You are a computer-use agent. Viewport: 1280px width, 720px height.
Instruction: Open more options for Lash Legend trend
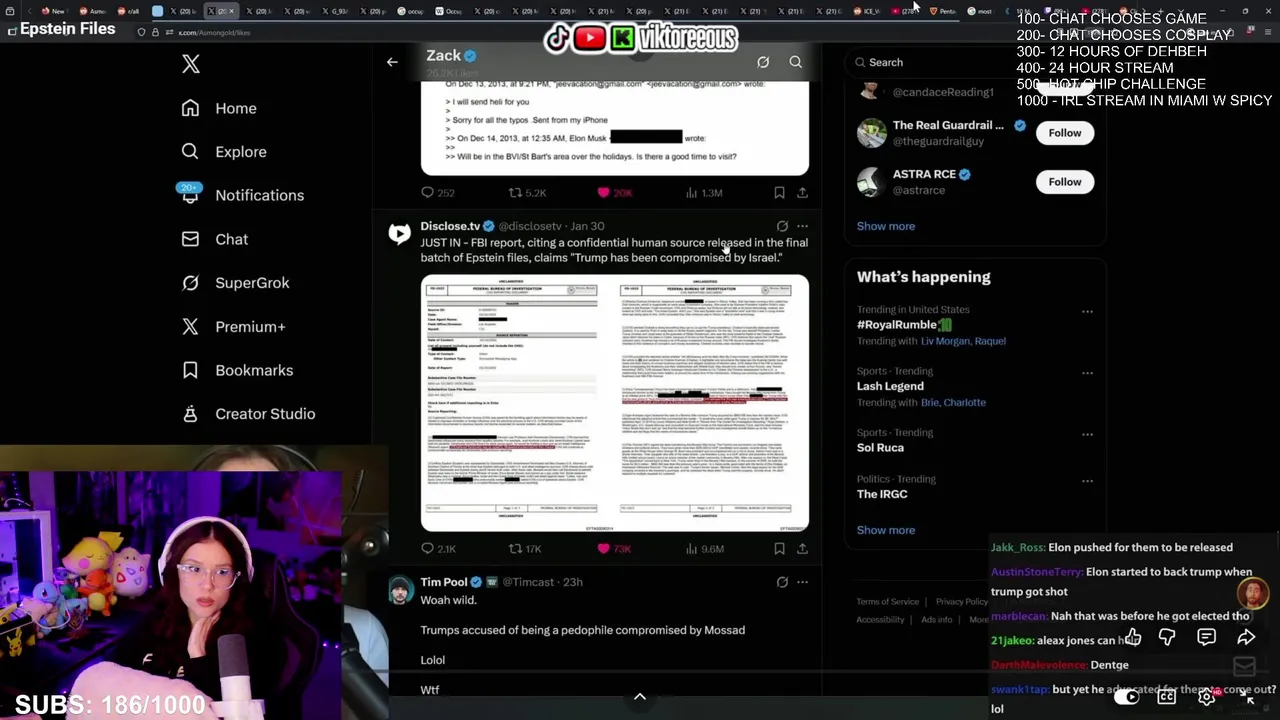(1087, 373)
